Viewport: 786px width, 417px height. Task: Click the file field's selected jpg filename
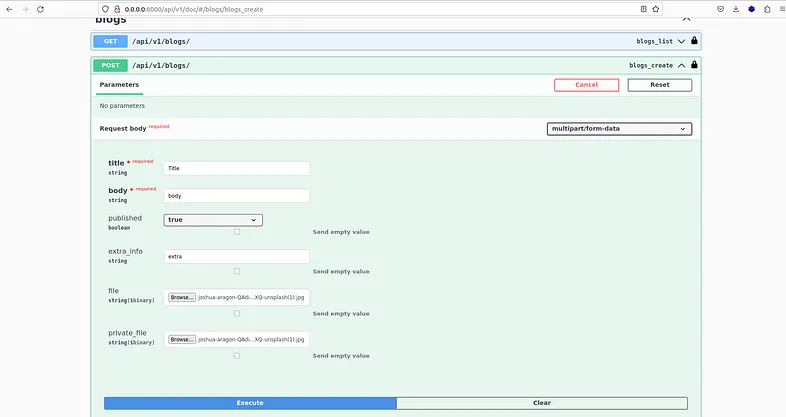[251, 297]
